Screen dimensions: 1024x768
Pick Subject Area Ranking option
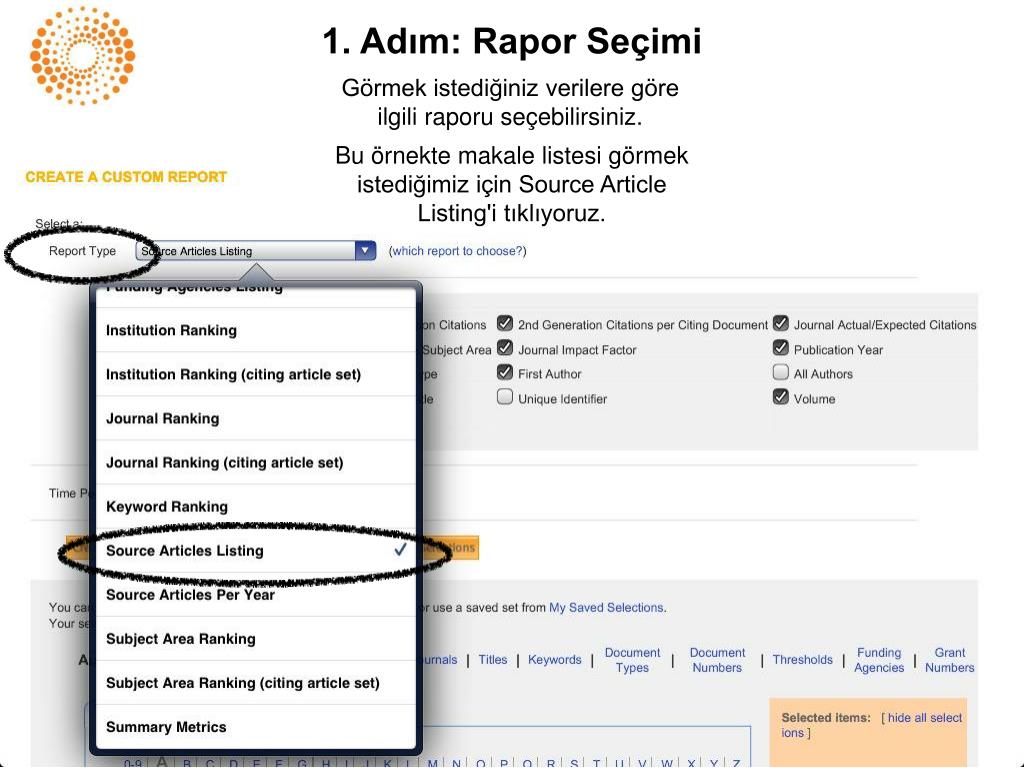(256, 639)
